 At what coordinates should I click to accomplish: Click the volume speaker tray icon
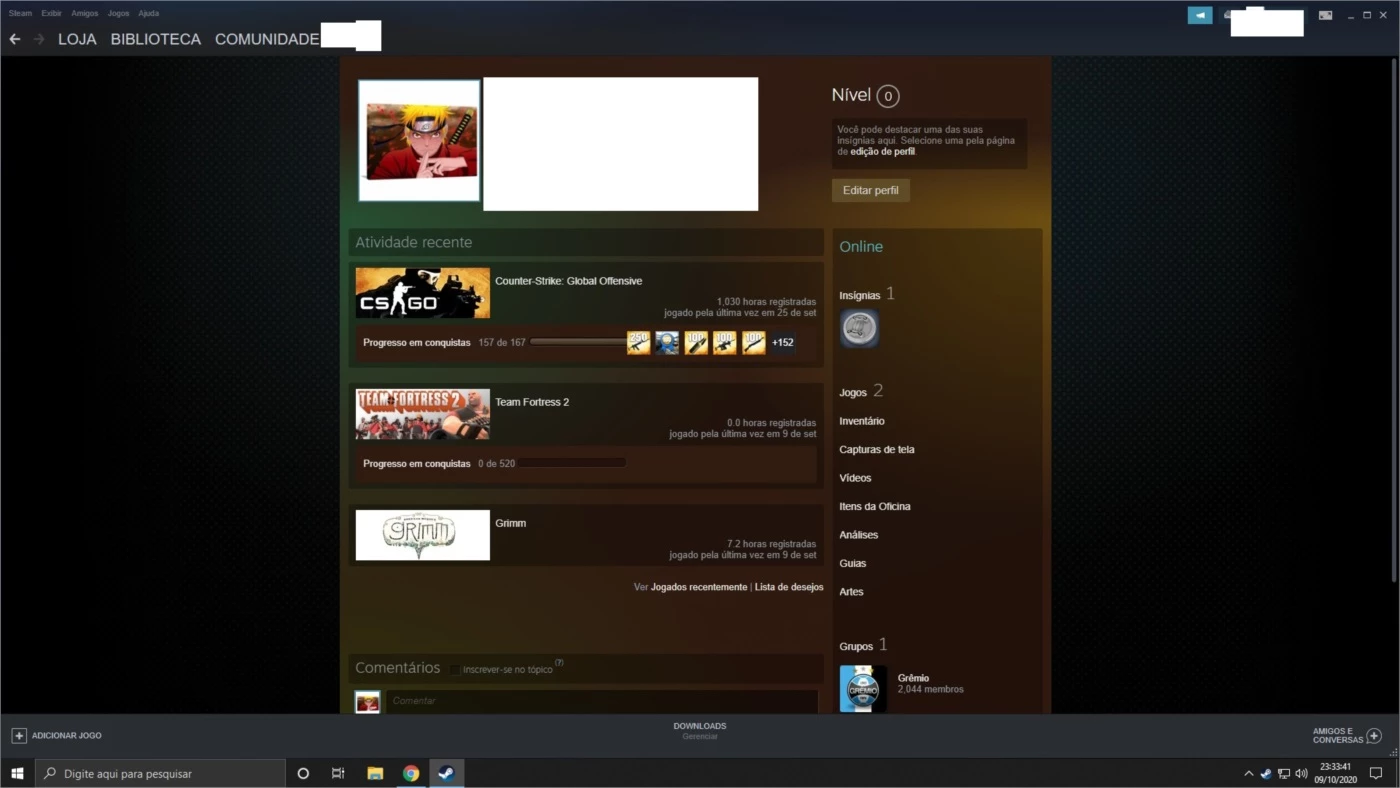tap(1301, 773)
